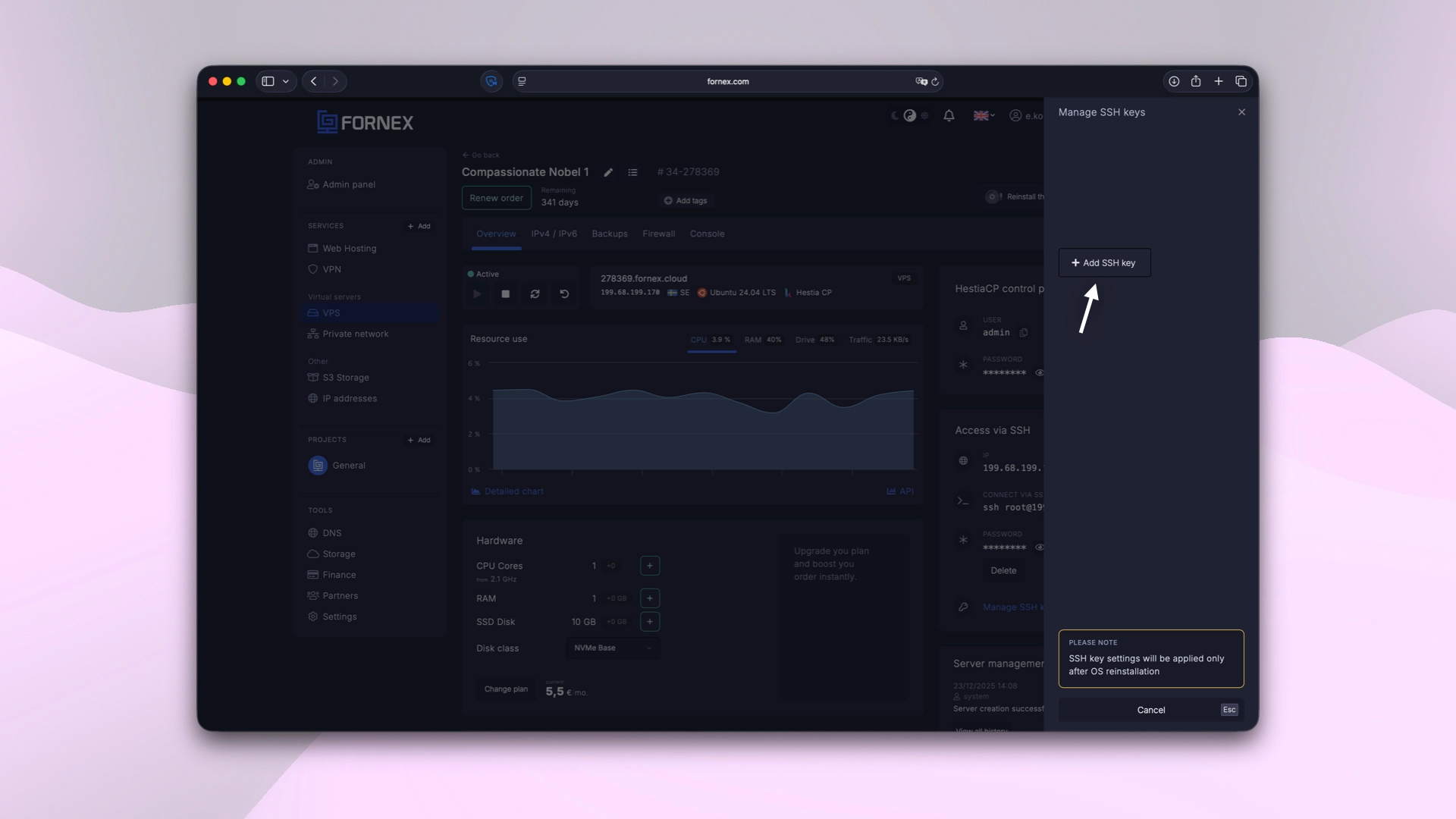This screenshot has height=819, width=1456.
Task: Restart the VPS via the refresh icon
Action: pyautogui.click(x=535, y=293)
